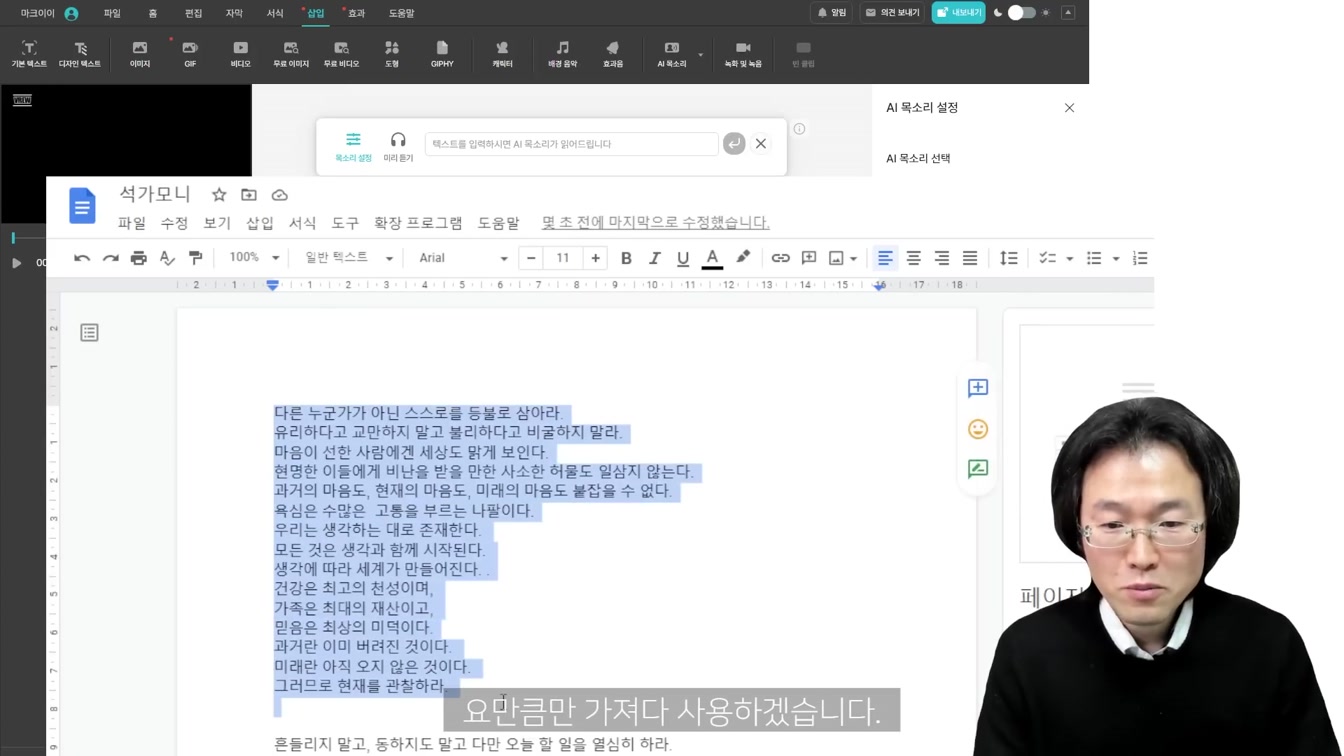Open line spacing options

pyautogui.click(x=1008, y=258)
